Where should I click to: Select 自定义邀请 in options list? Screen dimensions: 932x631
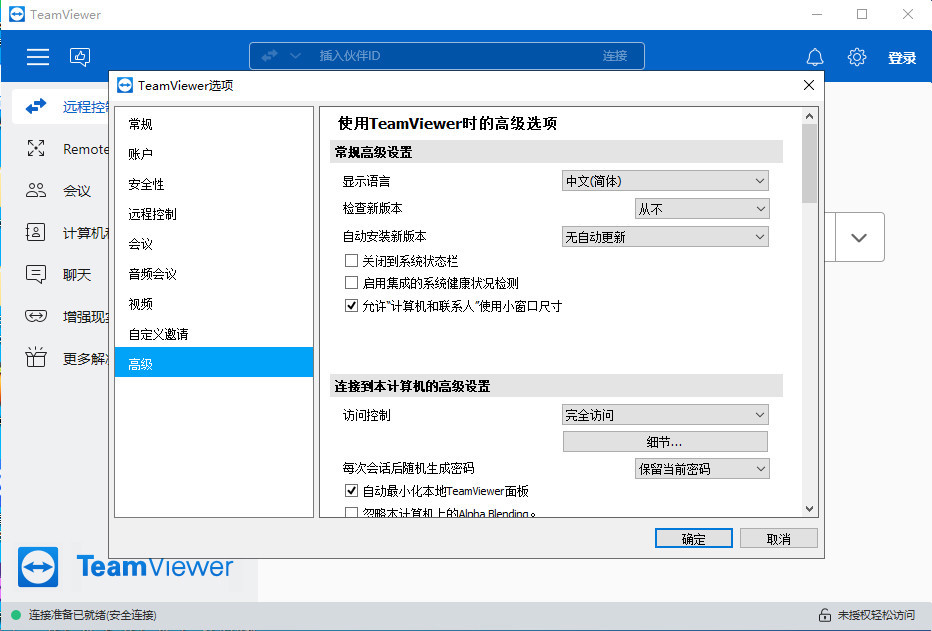tap(214, 334)
